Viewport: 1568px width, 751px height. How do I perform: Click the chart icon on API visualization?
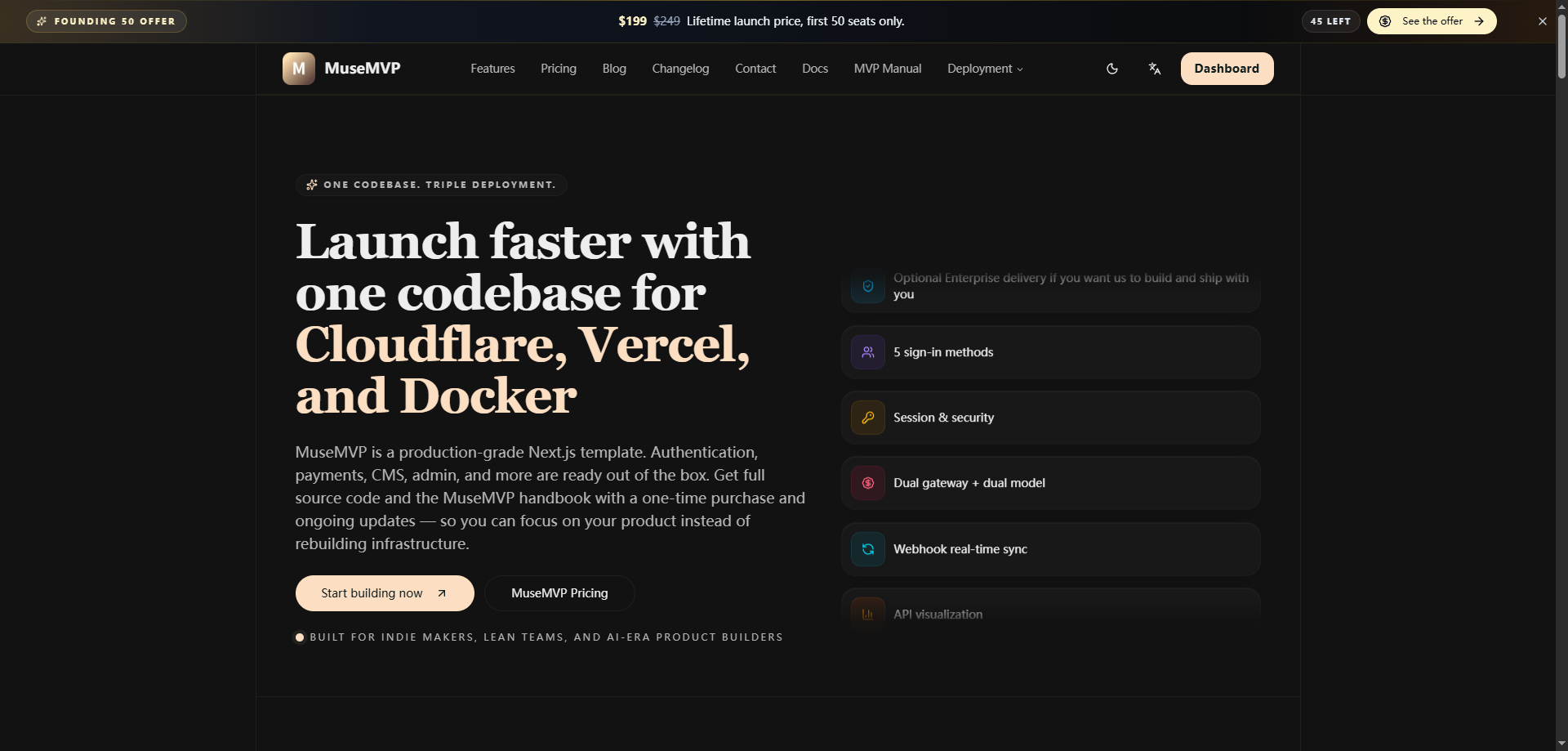(866, 613)
